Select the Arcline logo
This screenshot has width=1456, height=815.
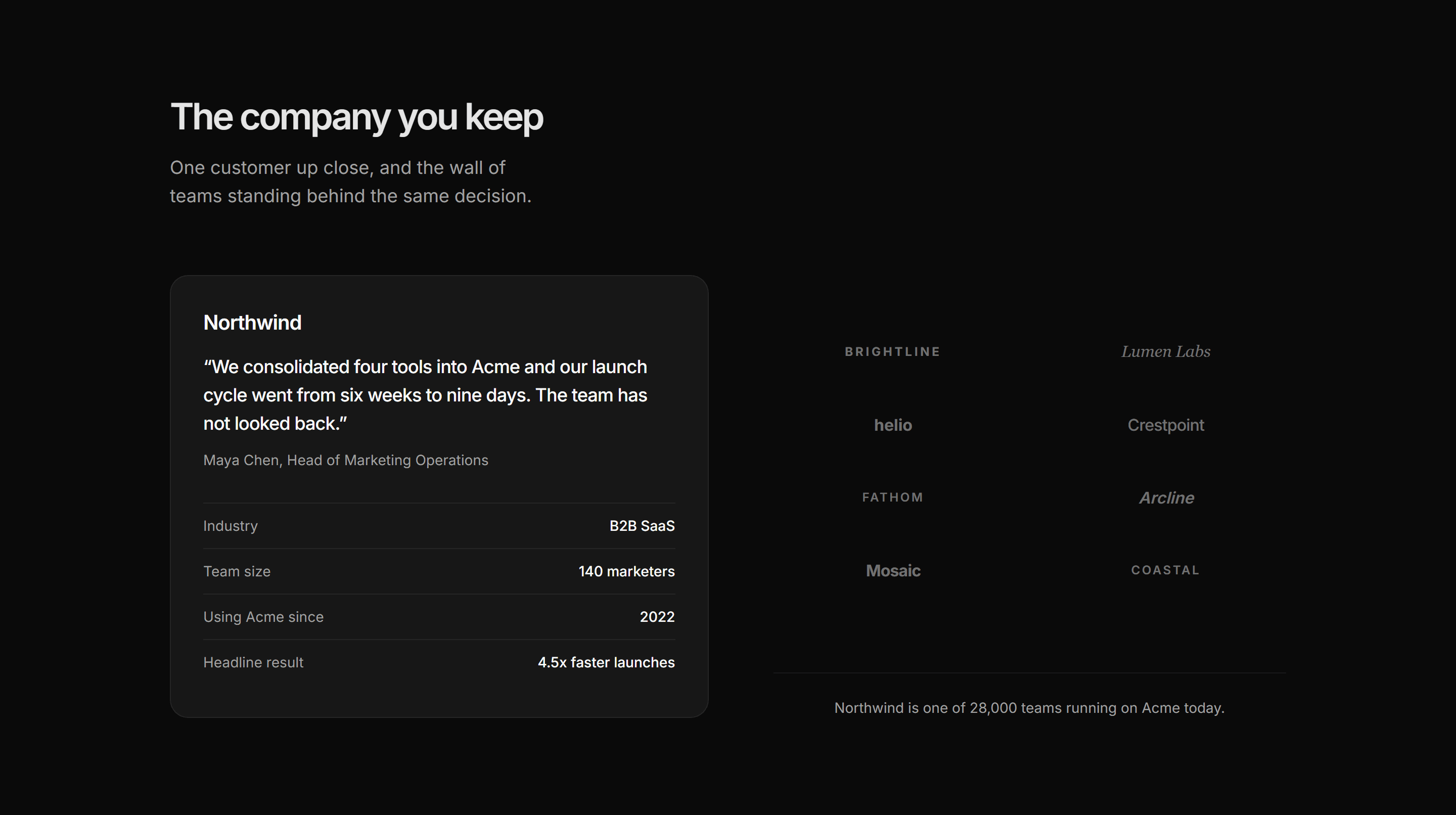(x=1166, y=498)
